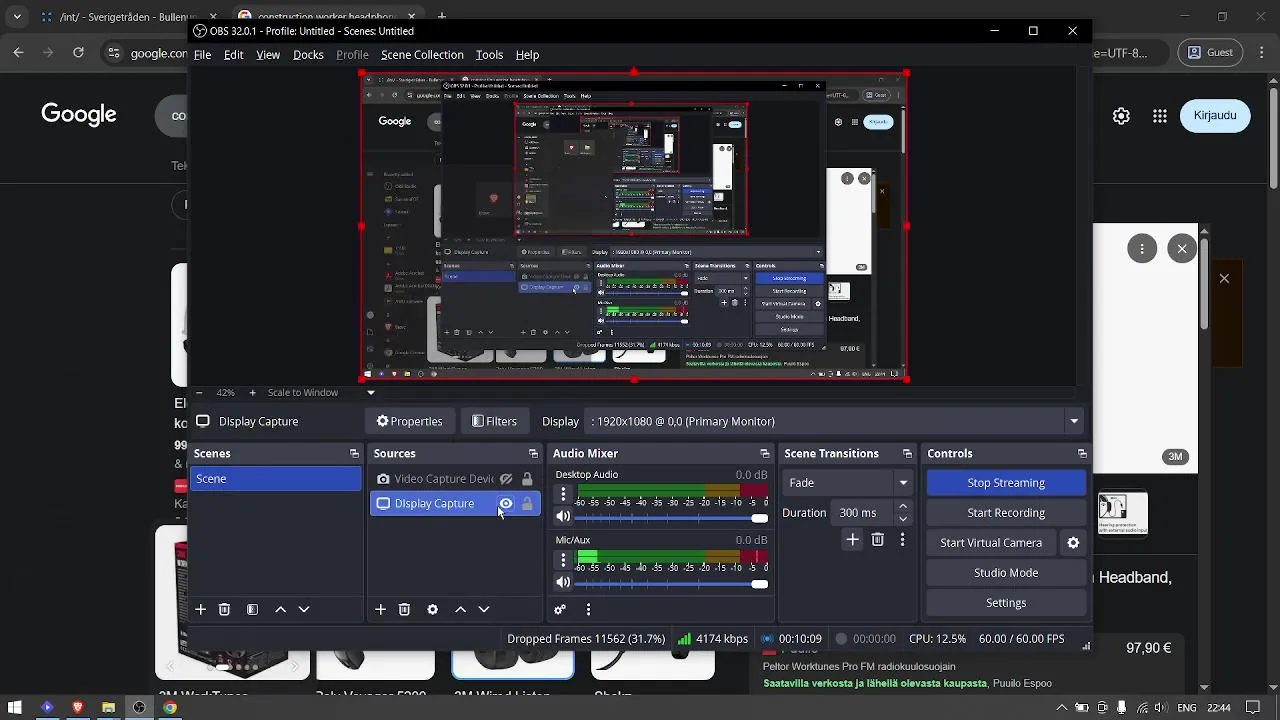
Task: Click transition Duration 300 ms field
Action: (x=860, y=513)
